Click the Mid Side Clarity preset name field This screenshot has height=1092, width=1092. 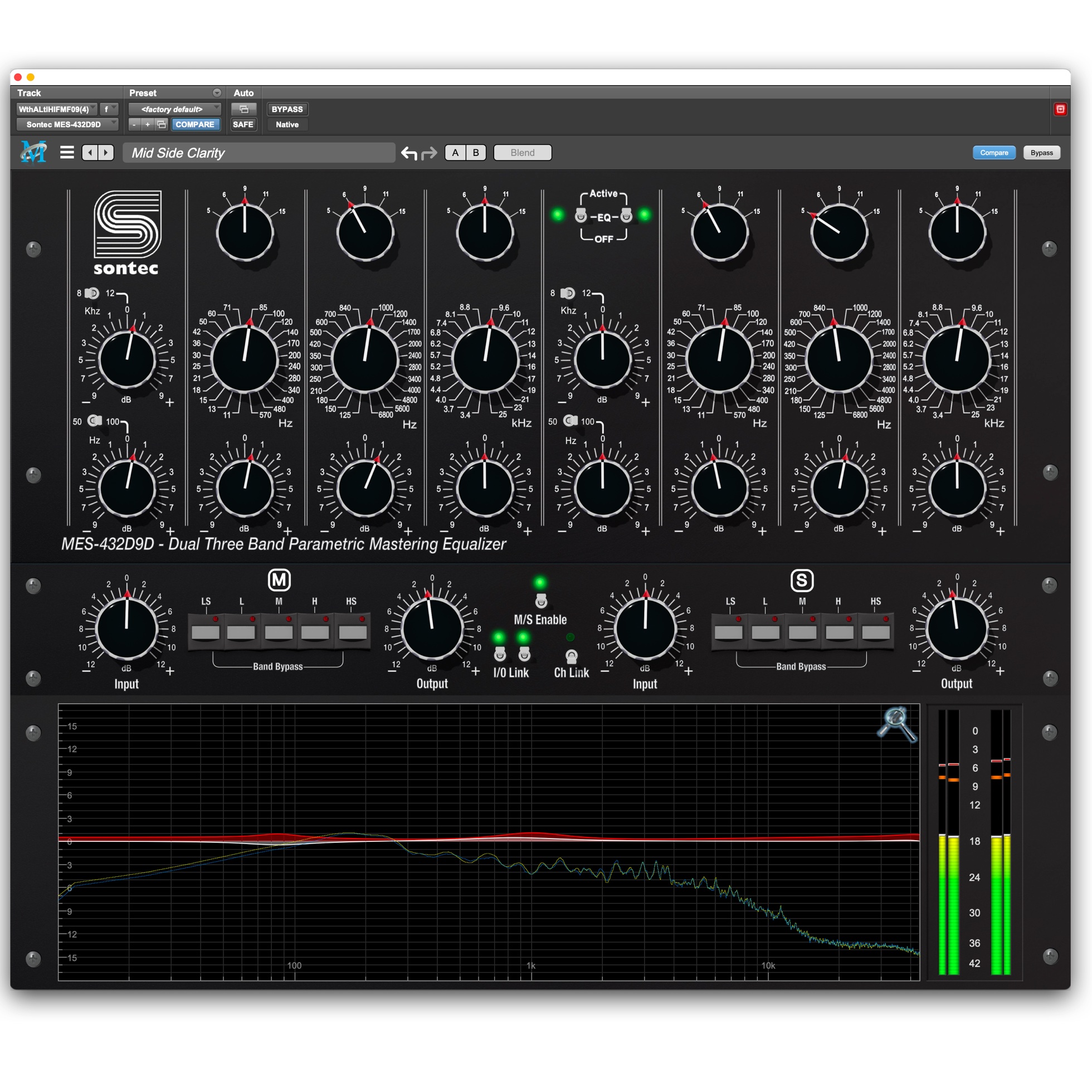tap(259, 153)
